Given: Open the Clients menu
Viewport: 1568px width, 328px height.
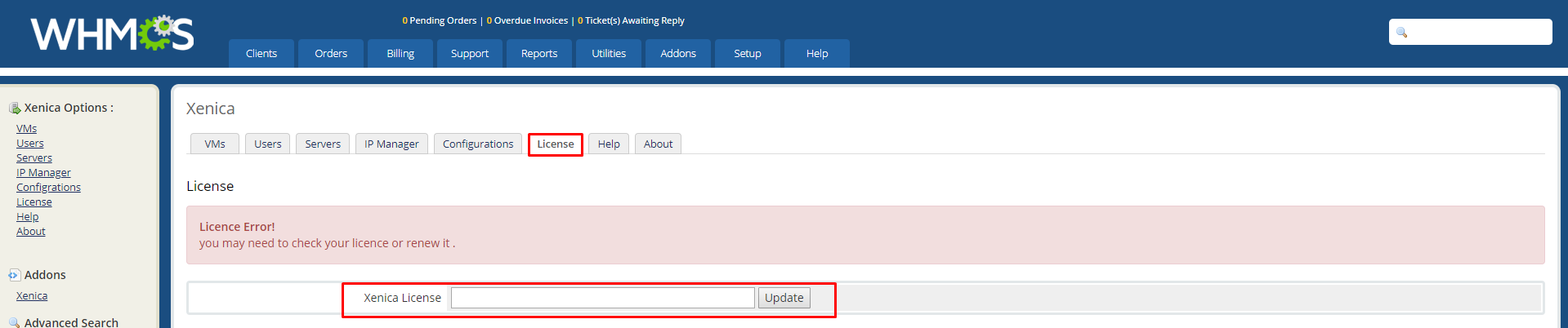Looking at the screenshot, I should [x=261, y=53].
